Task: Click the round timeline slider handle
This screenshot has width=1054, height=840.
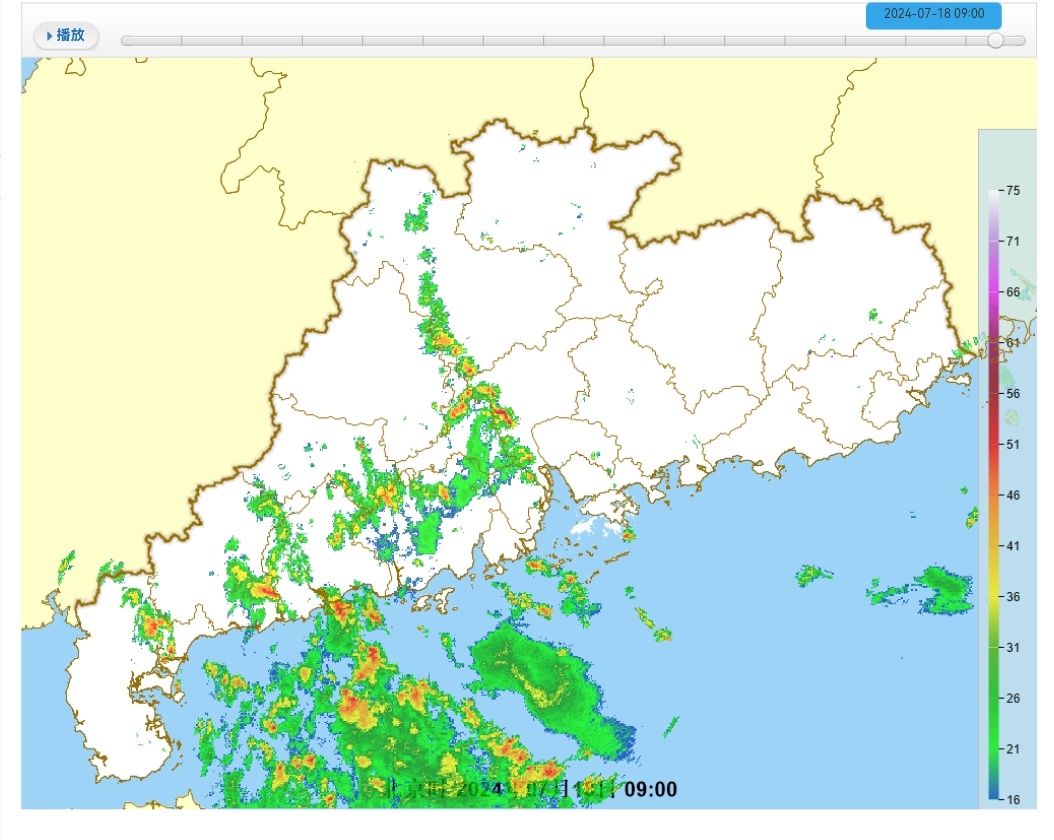Action: pyautogui.click(x=995, y=40)
